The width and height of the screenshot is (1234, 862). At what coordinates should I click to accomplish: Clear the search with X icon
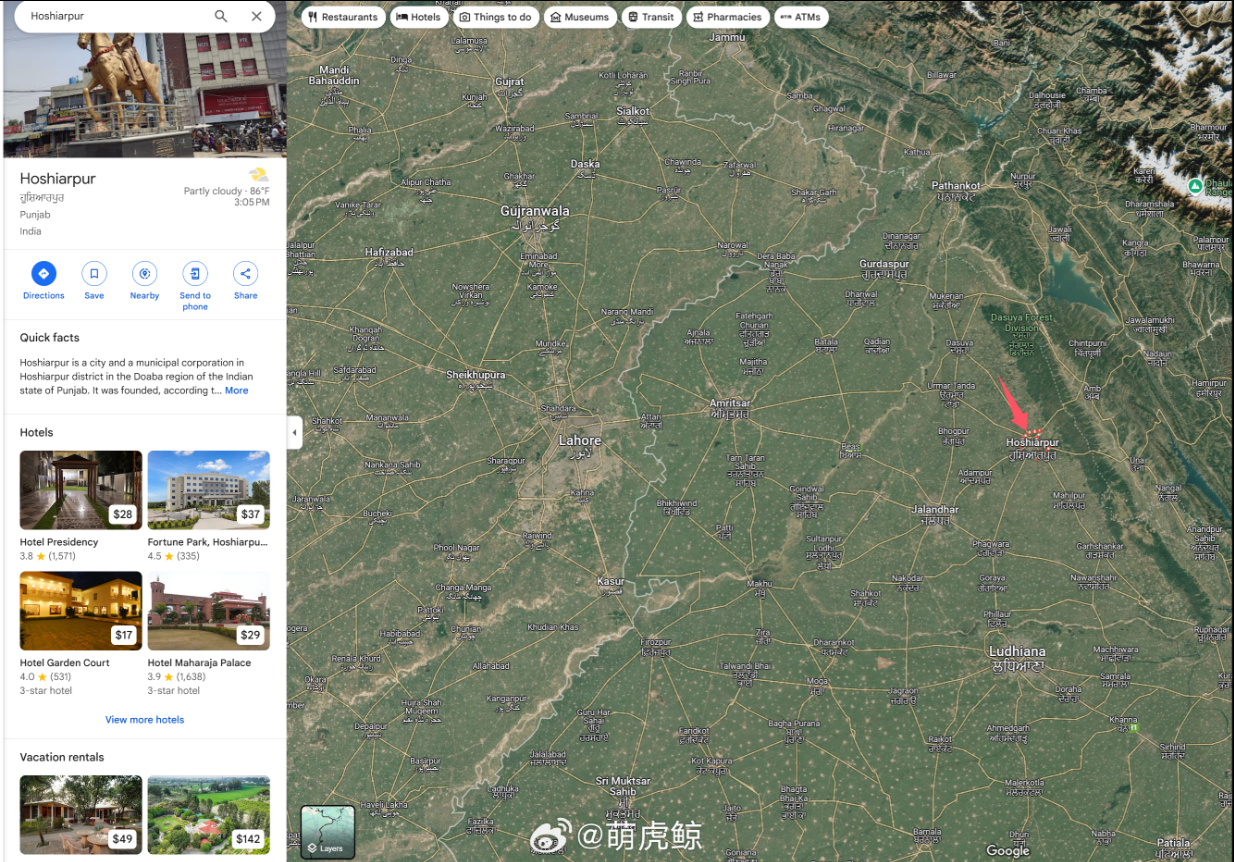(x=257, y=16)
